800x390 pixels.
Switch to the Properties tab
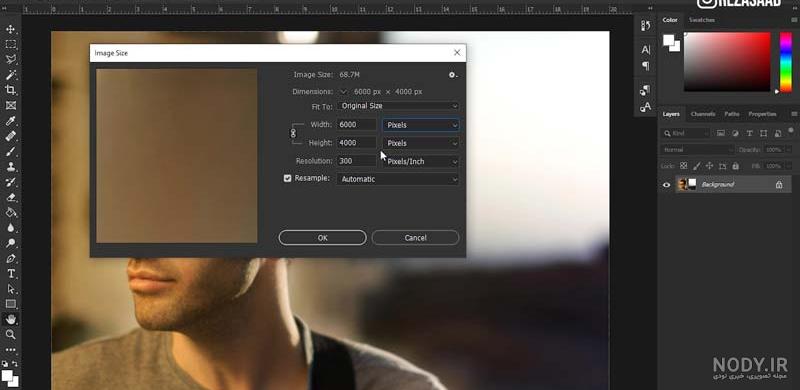[x=762, y=114]
